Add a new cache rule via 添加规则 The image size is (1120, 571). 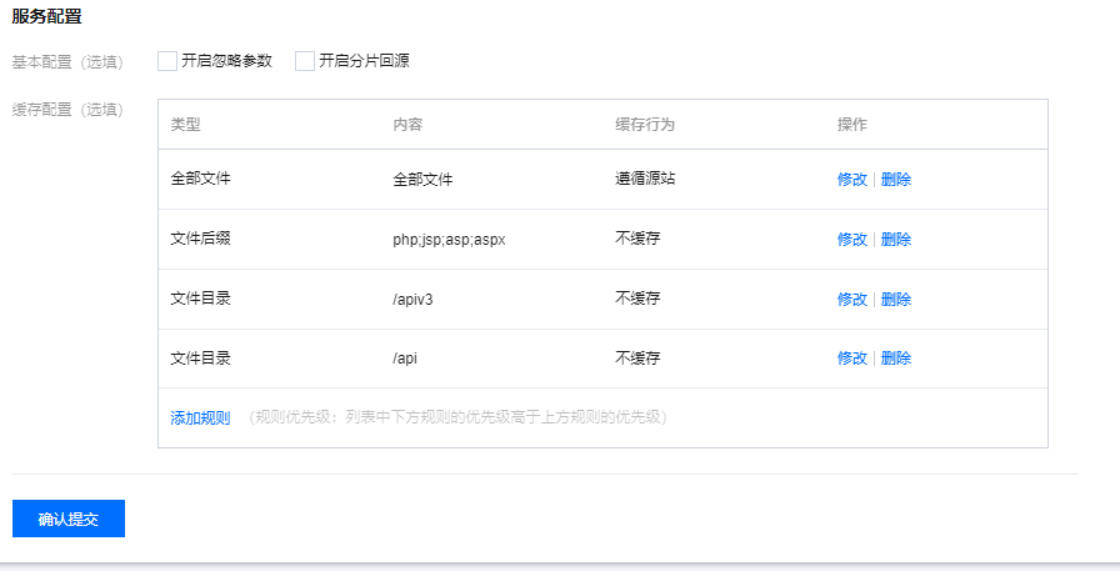pos(200,418)
